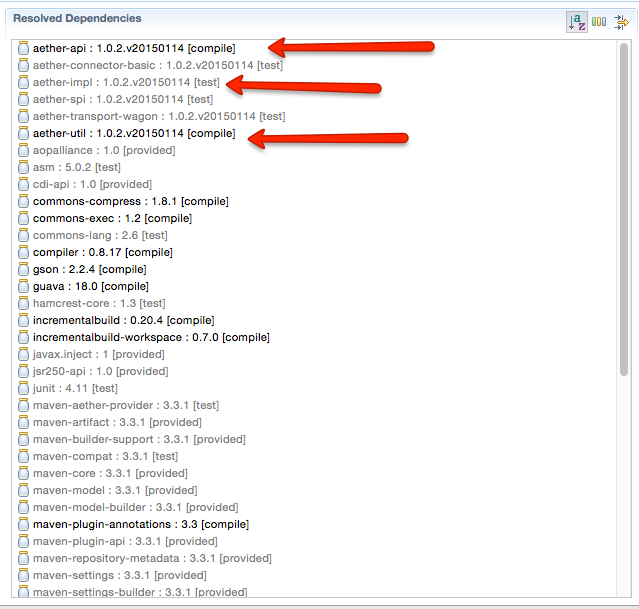Click jar icon beside maven-model entry
639x609 pixels.
(x=24, y=490)
